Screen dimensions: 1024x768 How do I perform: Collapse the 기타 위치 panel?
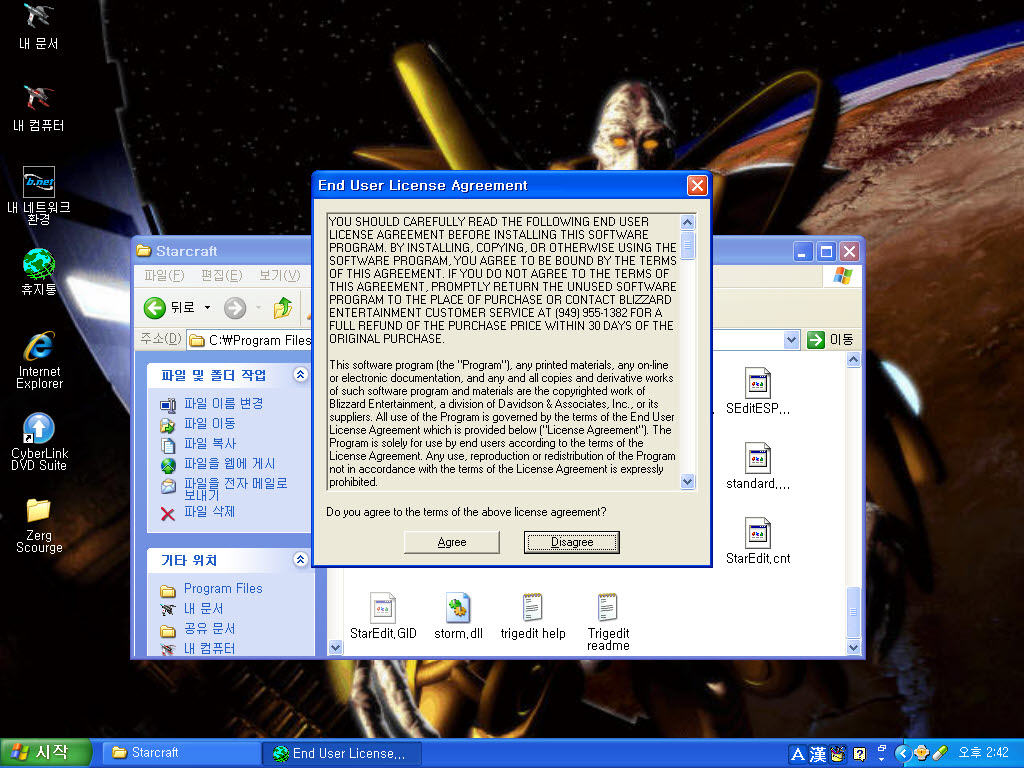coord(300,559)
